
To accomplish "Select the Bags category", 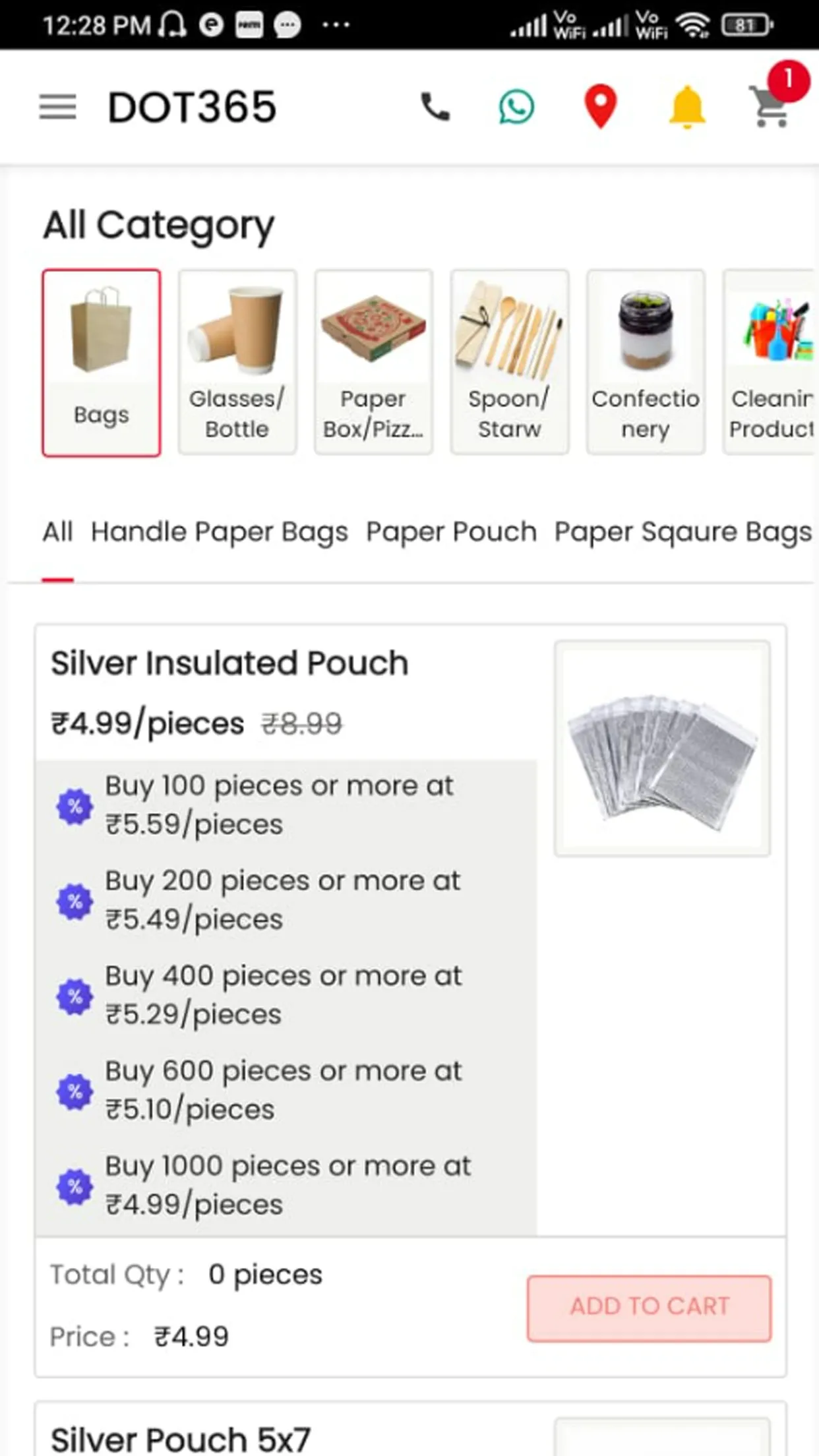I will pyautogui.click(x=102, y=363).
